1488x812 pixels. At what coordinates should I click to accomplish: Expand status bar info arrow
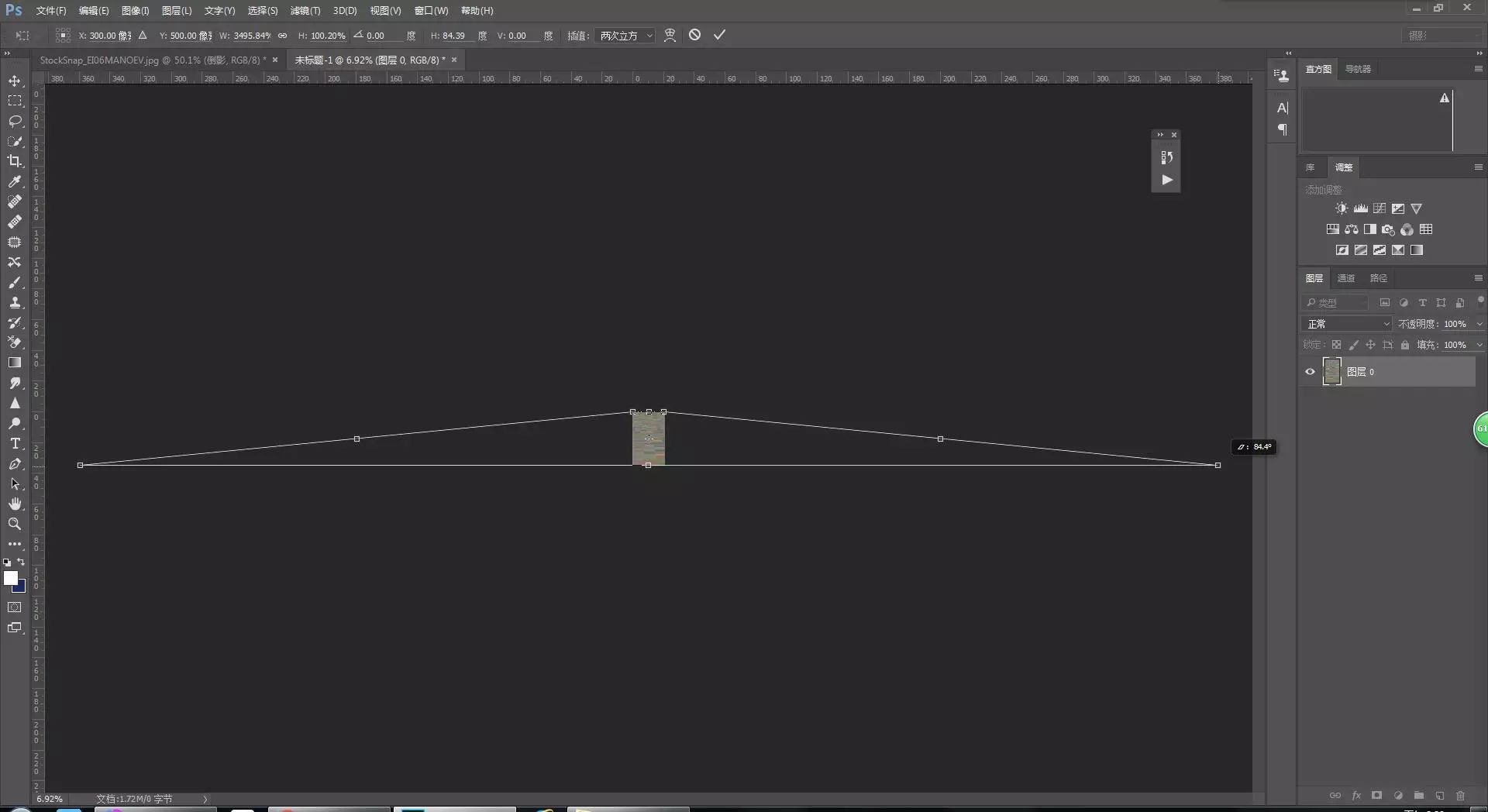(x=205, y=799)
